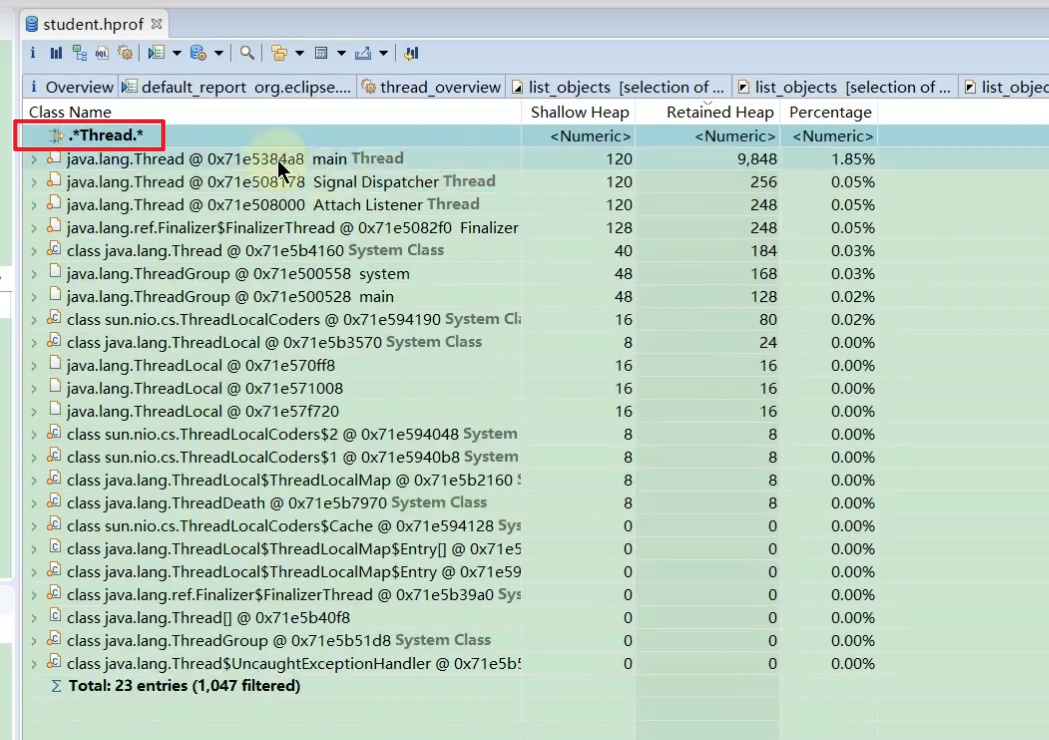Expand the ThreadGroup system row
Viewport: 1049px width, 740px height.
pos(33,274)
